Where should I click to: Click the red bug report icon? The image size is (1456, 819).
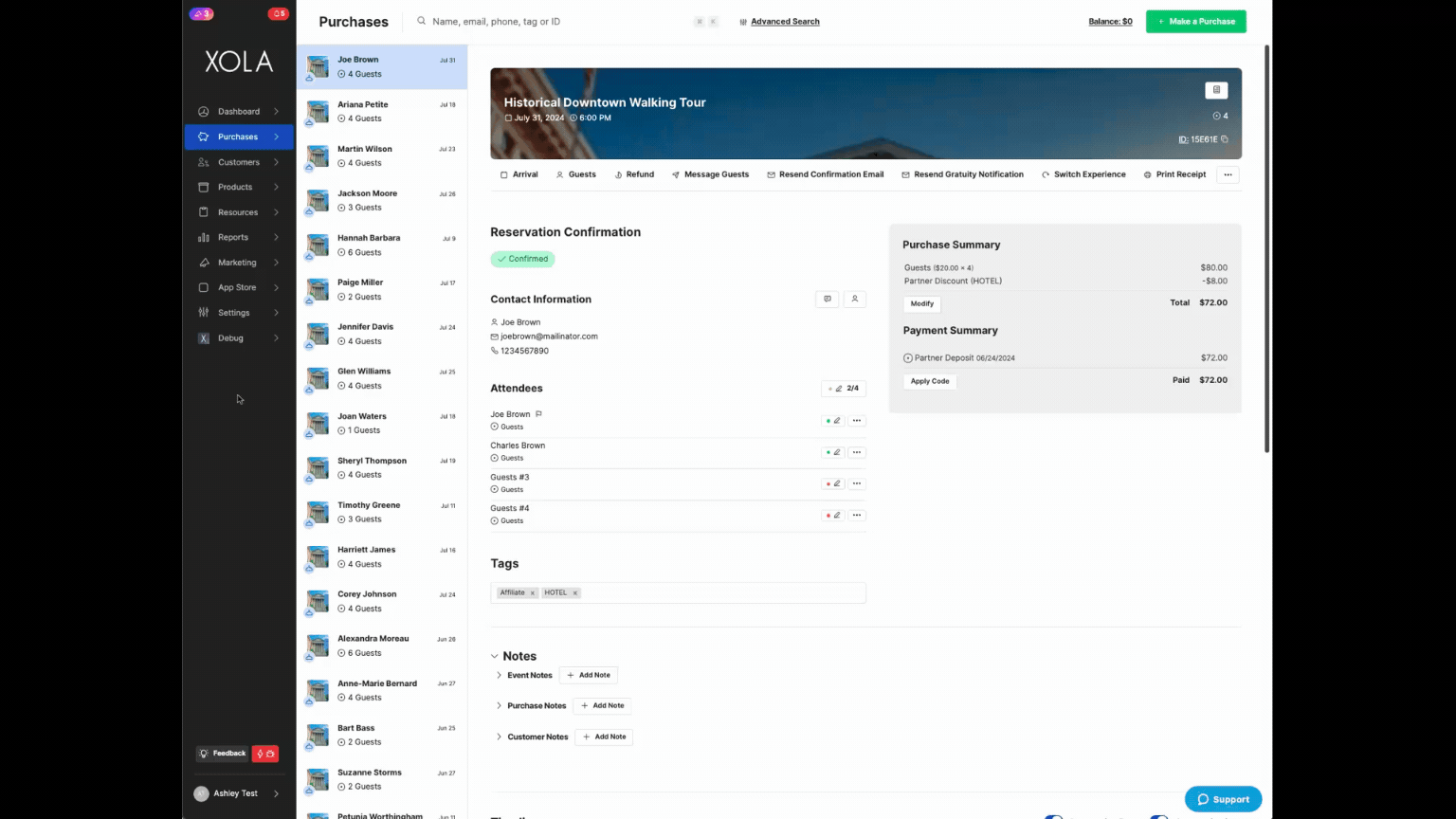(x=265, y=754)
